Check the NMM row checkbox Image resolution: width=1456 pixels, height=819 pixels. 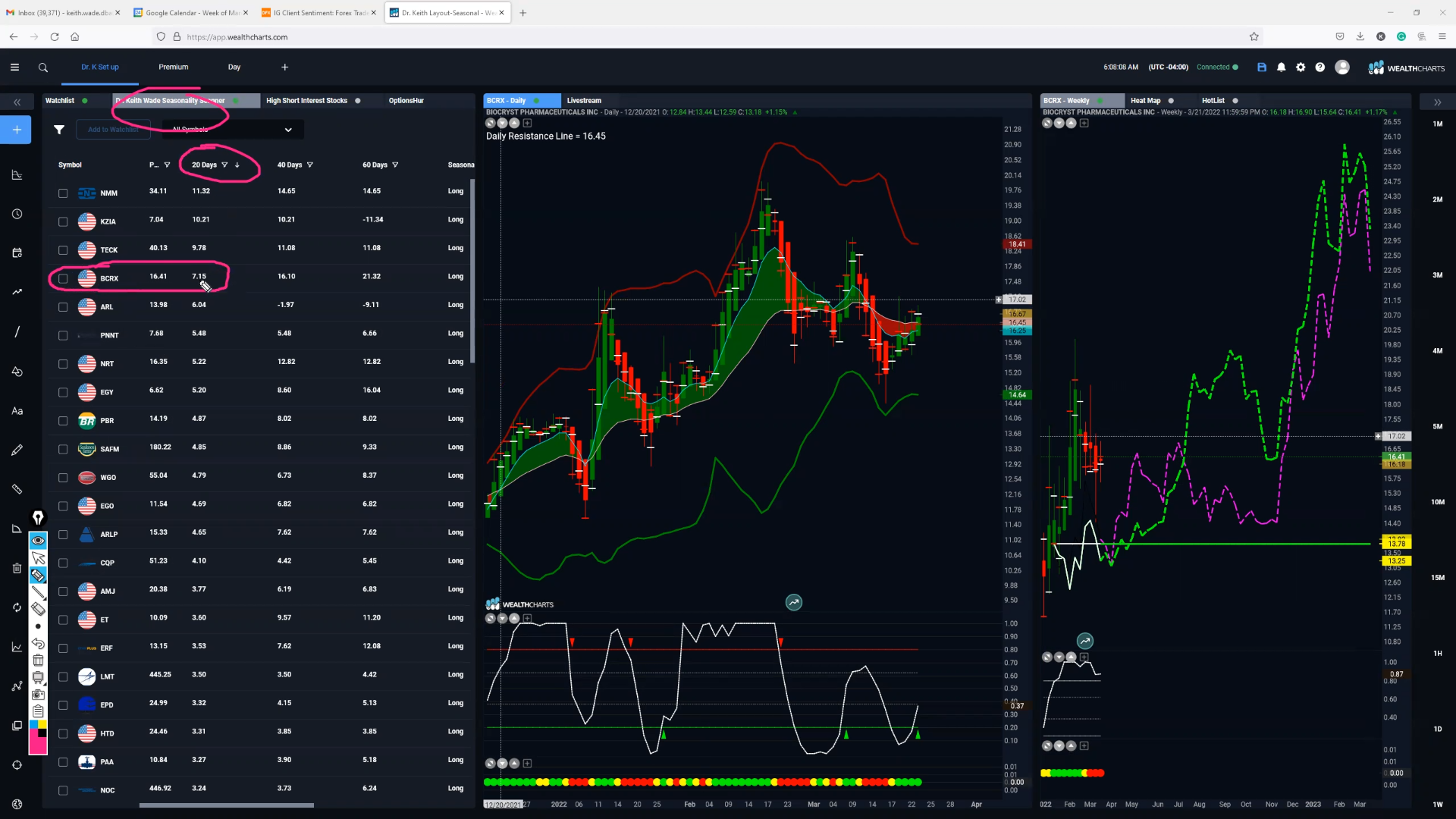(63, 193)
